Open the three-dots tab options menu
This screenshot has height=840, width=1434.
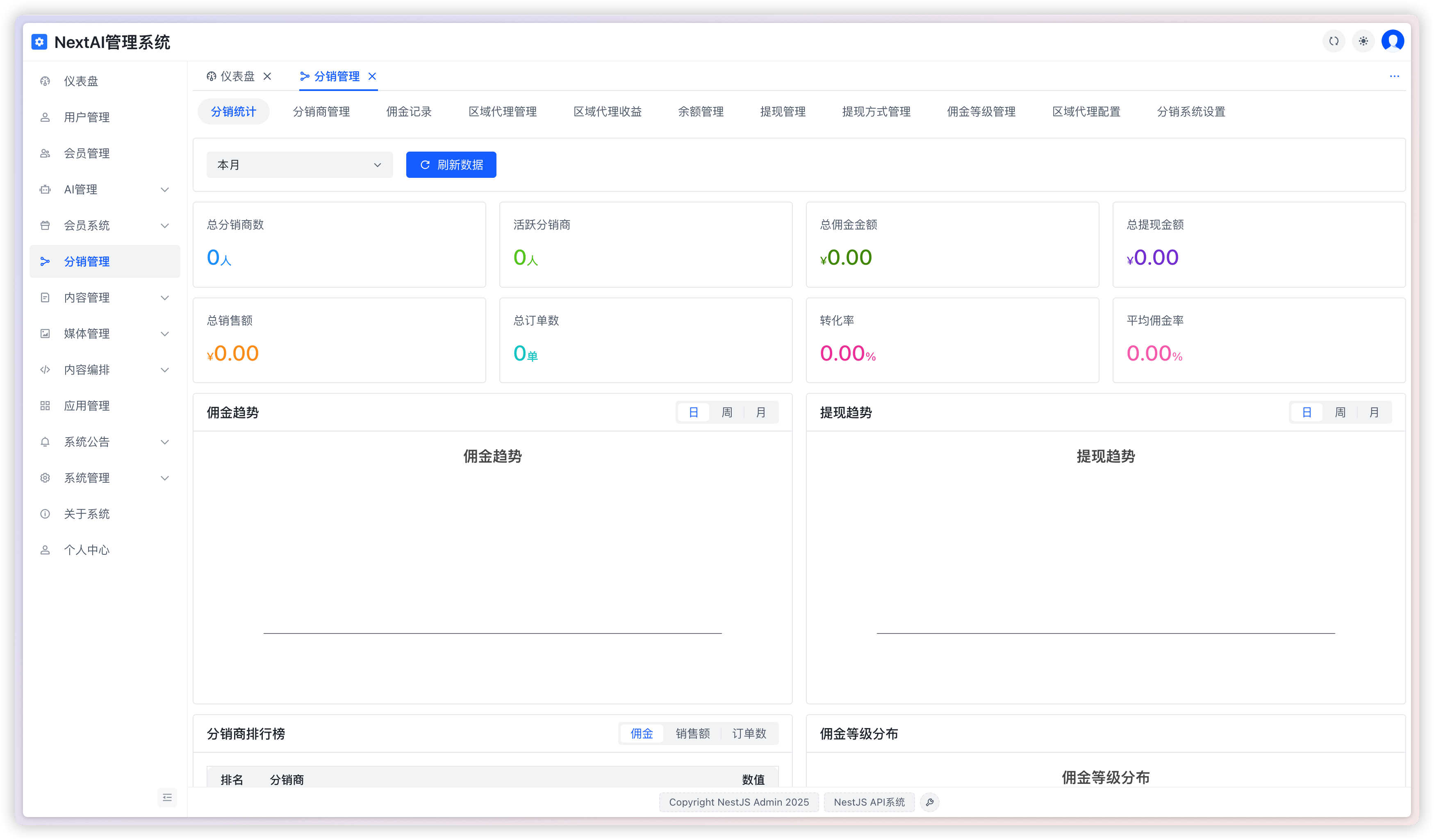(1394, 76)
